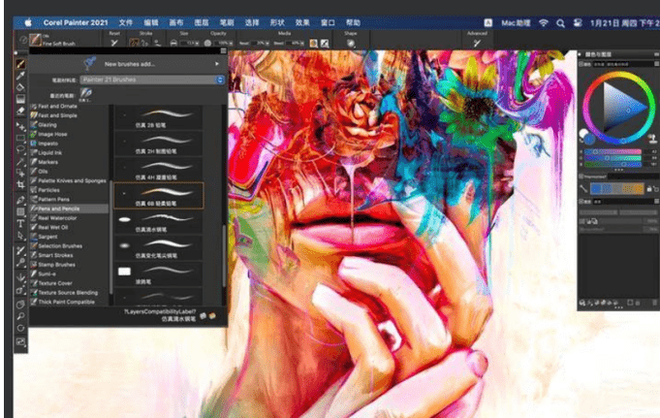Open the 编辑 menu

tap(151, 23)
